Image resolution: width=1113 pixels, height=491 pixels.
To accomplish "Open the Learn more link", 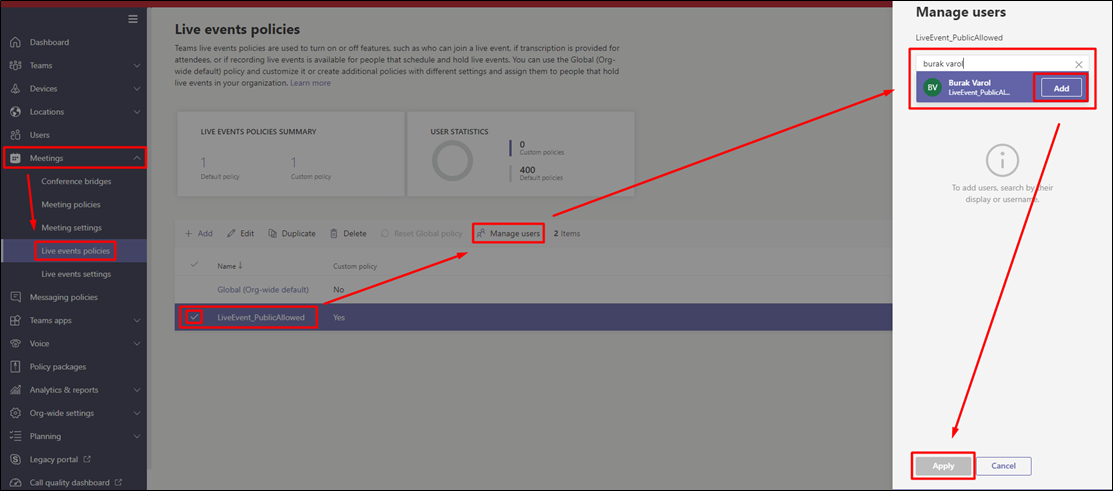I will 310,83.
